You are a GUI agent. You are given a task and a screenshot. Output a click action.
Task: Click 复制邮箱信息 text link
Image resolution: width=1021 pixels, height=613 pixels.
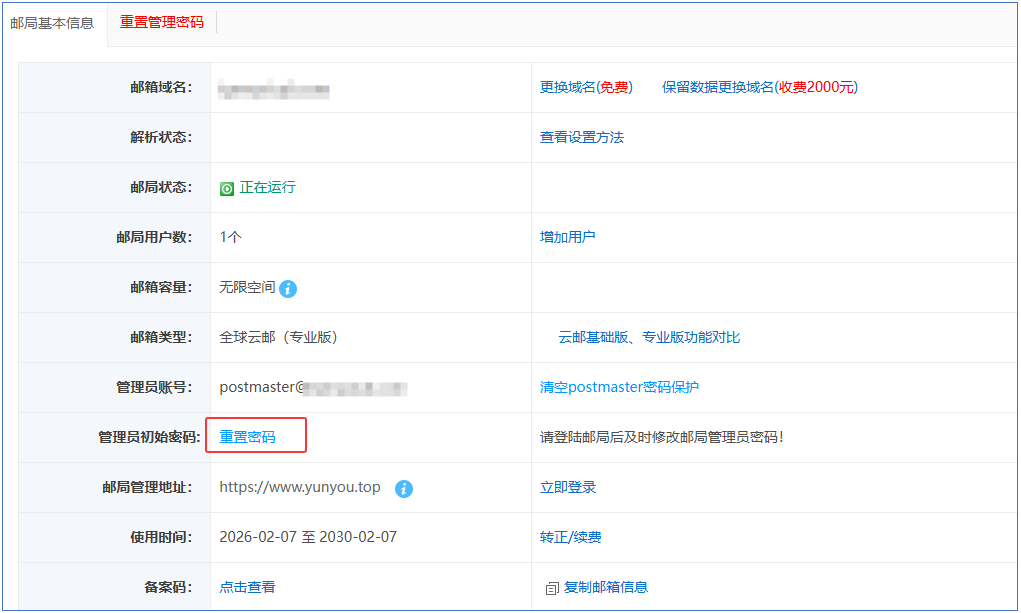point(606,587)
